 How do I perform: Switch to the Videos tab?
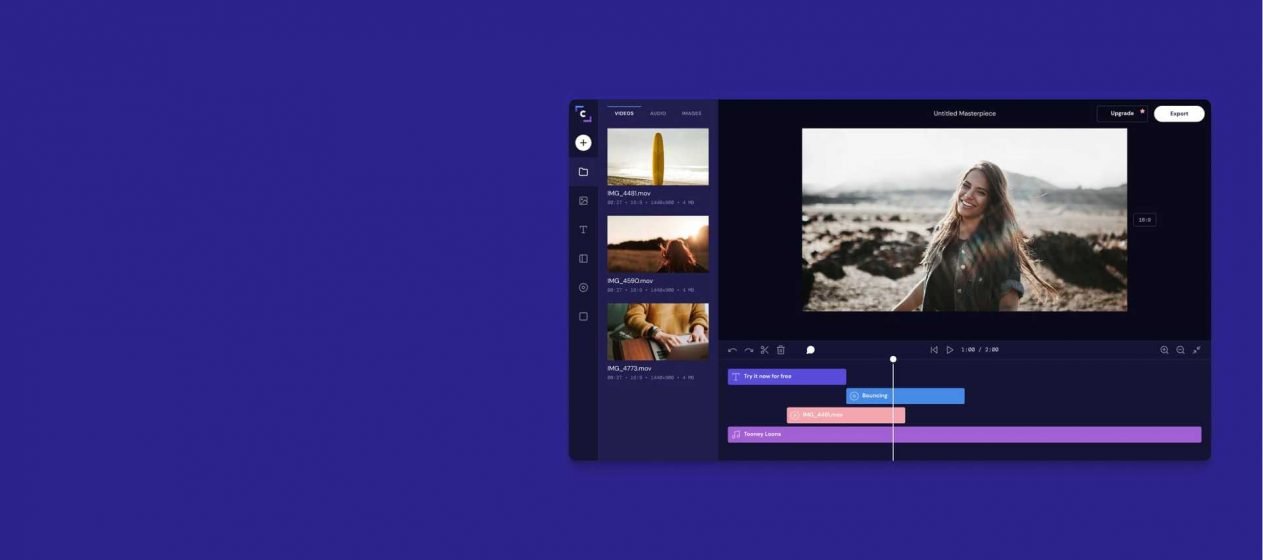(x=624, y=113)
